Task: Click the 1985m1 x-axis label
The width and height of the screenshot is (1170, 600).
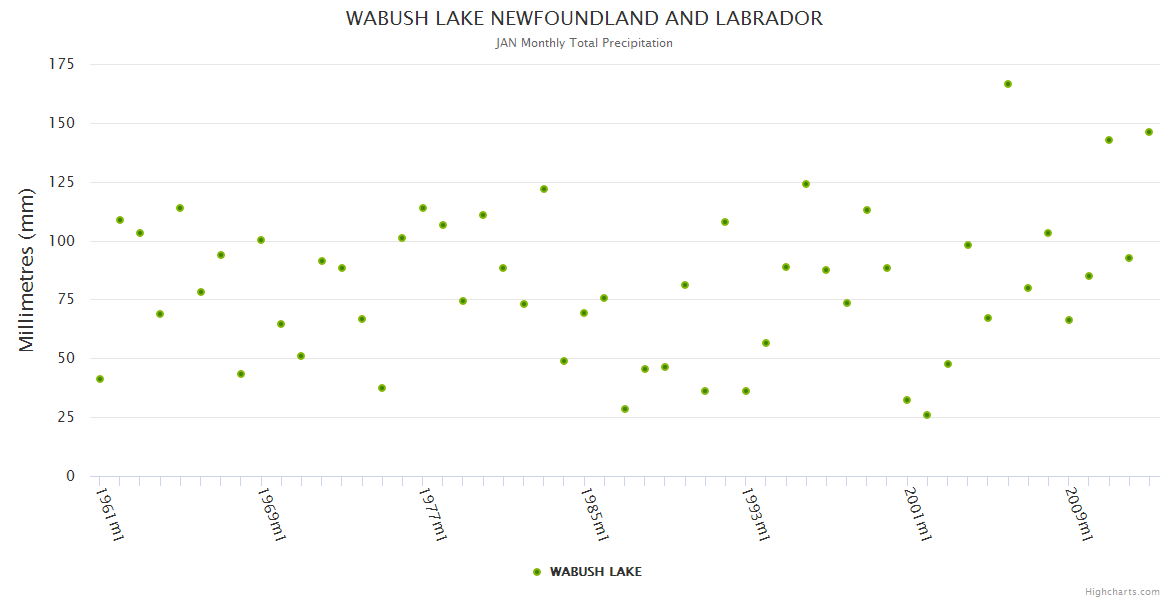Action: pos(594,513)
